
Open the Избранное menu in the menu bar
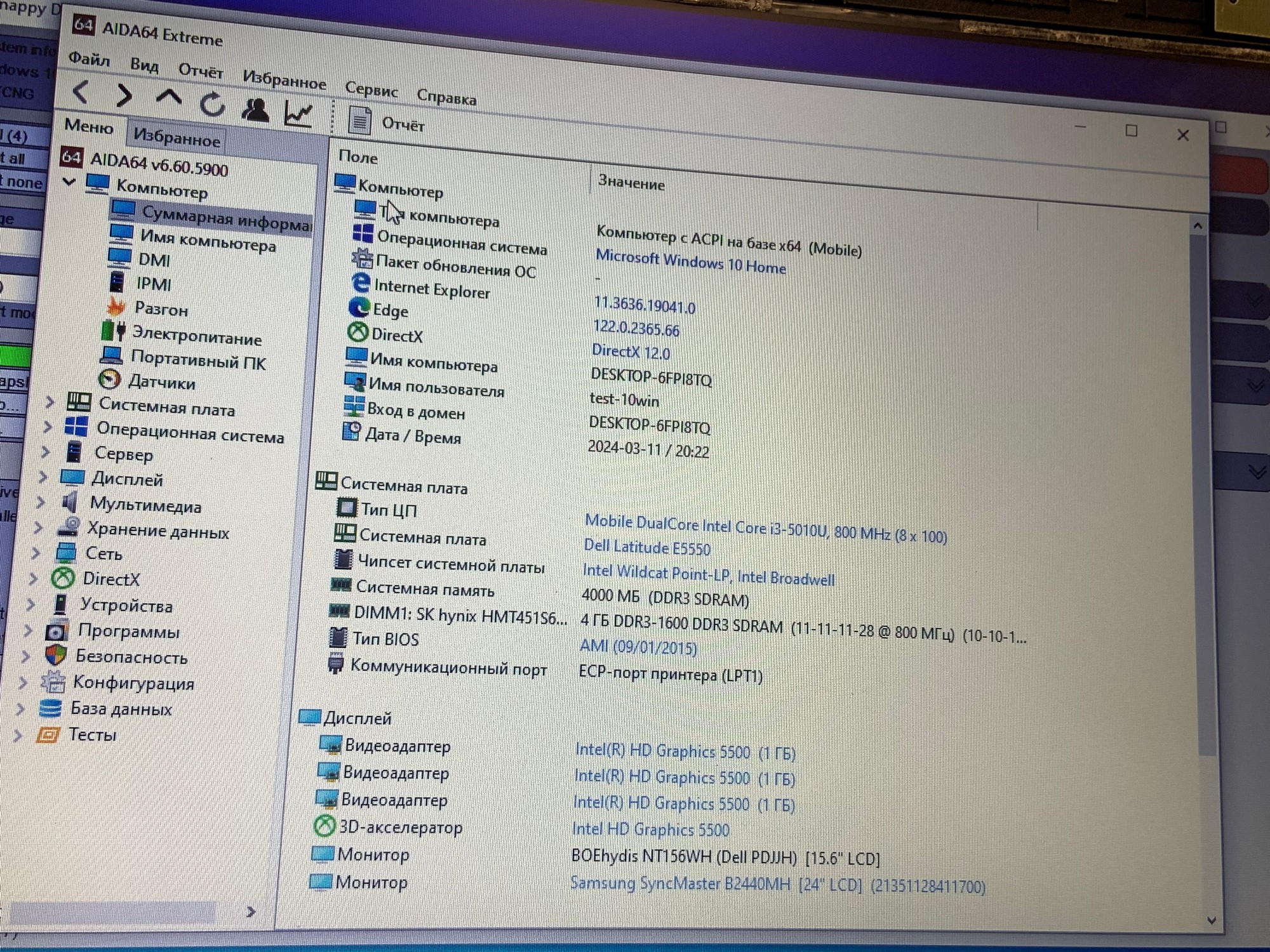(x=284, y=79)
